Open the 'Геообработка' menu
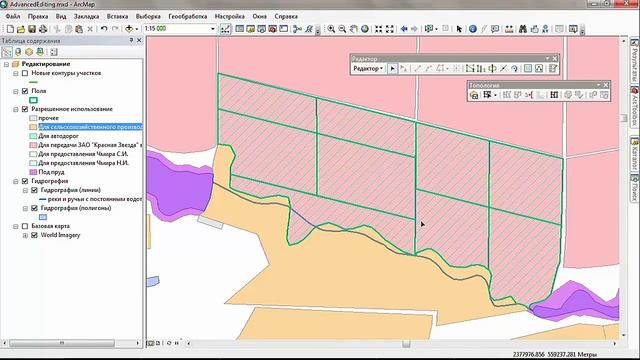 tap(187, 16)
